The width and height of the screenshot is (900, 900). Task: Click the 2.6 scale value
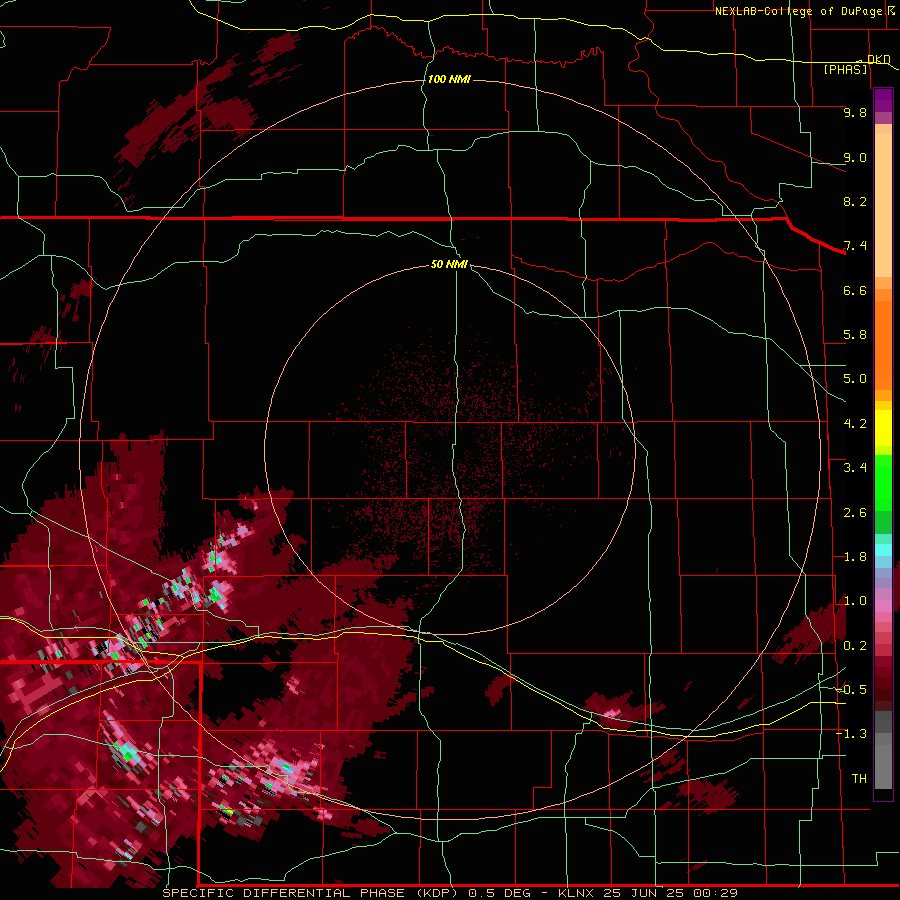[855, 513]
